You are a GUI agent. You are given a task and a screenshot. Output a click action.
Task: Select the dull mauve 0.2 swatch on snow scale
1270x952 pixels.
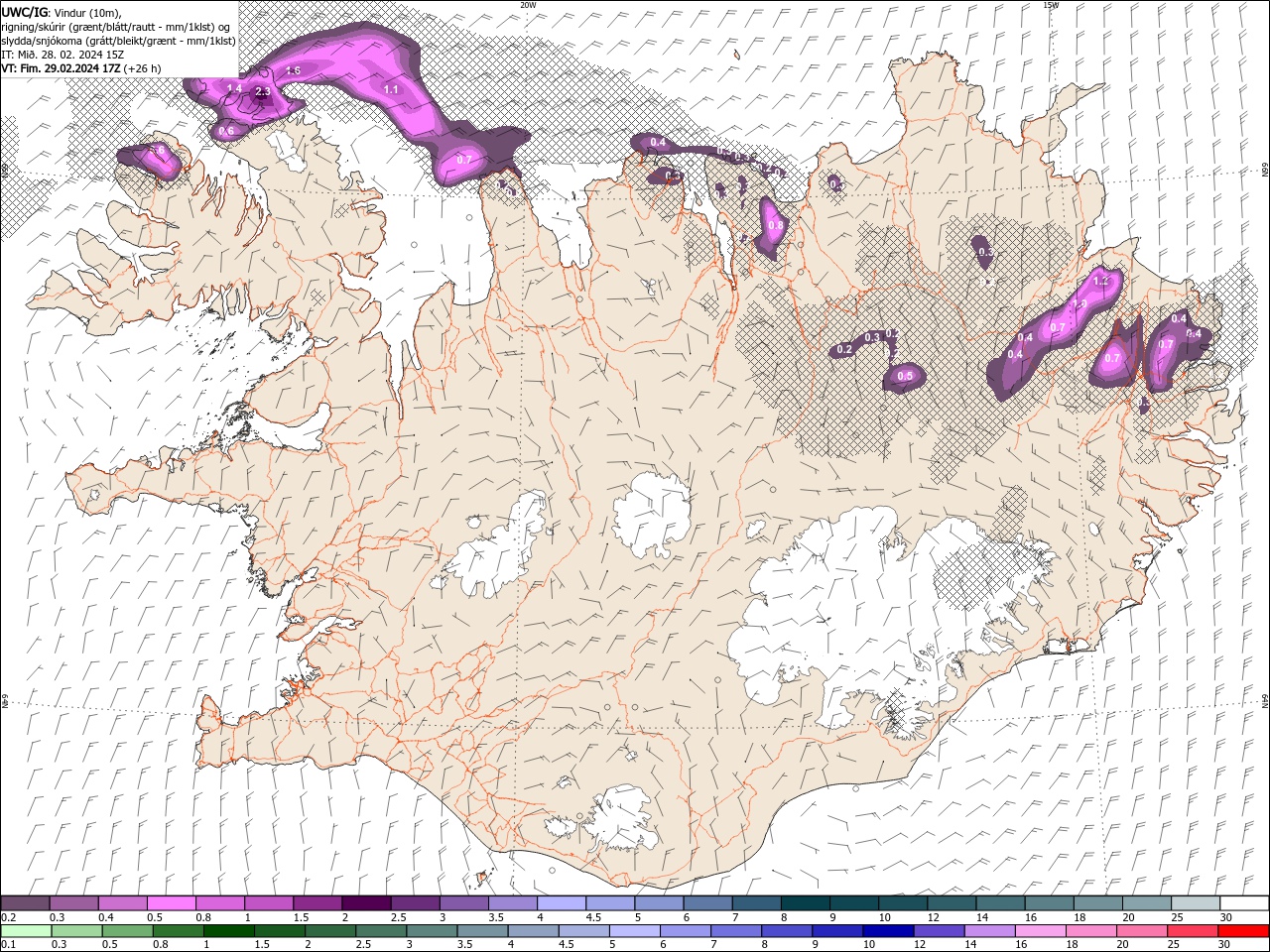click(x=26, y=903)
